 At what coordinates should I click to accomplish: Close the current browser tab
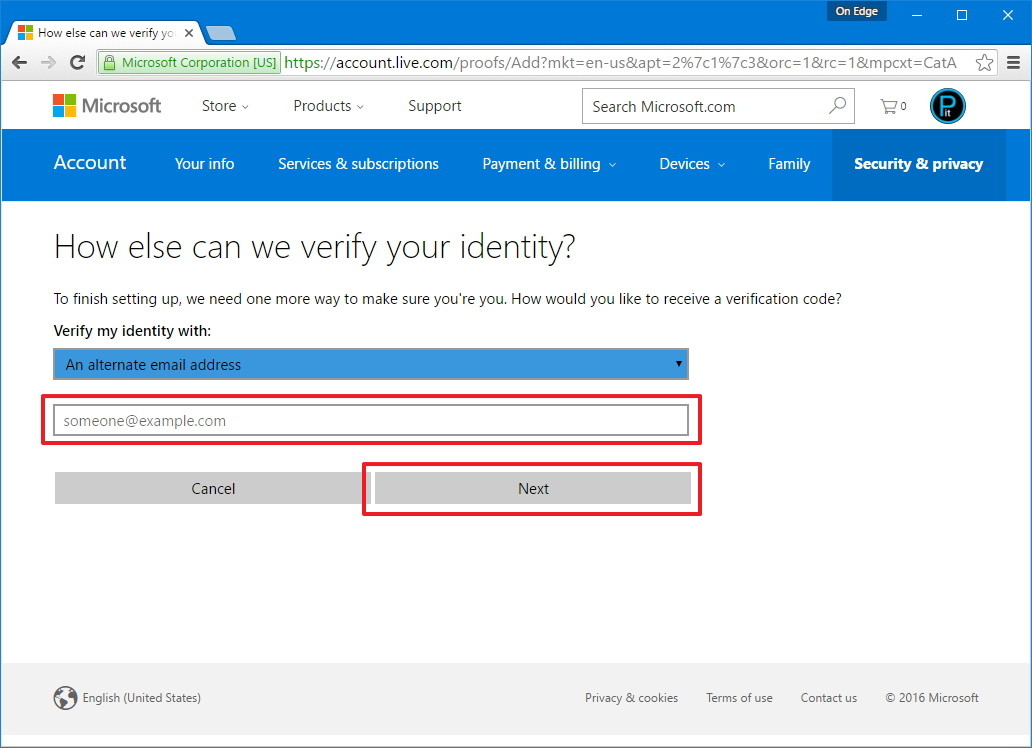tap(189, 33)
